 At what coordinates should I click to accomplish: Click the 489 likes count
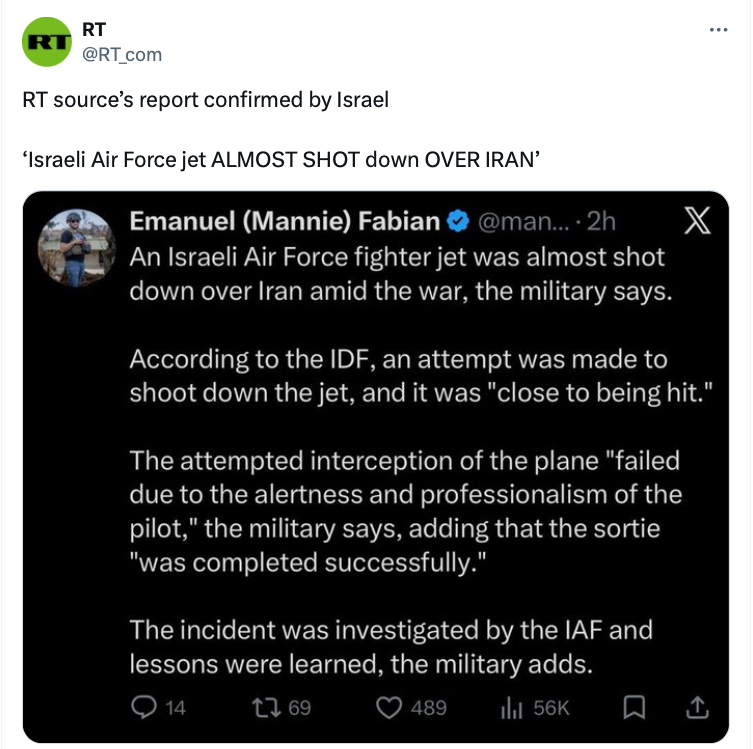point(429,708)
